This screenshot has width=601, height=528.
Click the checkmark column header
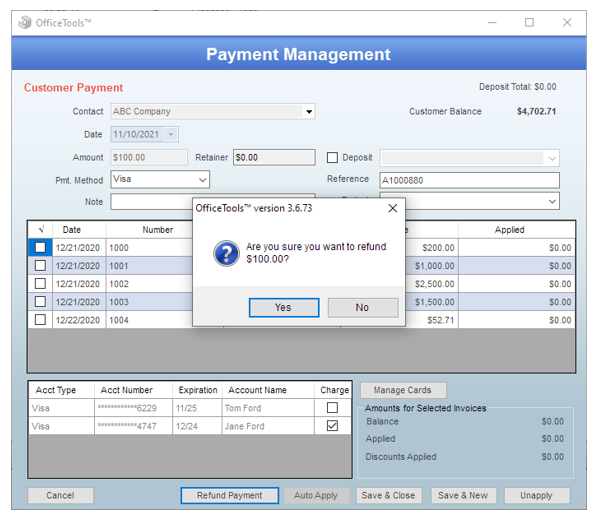[41, 230]
